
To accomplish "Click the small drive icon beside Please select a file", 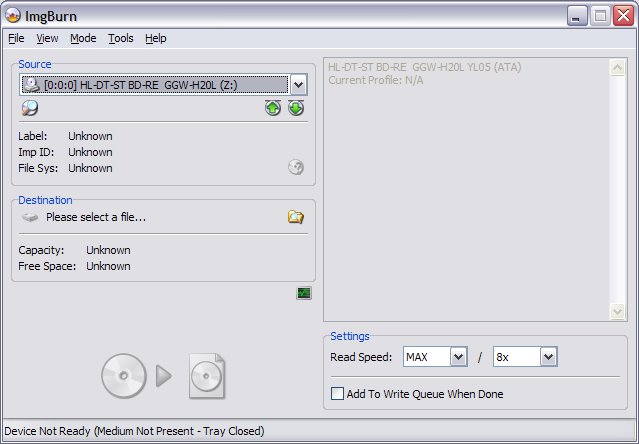I will (x=30, y=217).
